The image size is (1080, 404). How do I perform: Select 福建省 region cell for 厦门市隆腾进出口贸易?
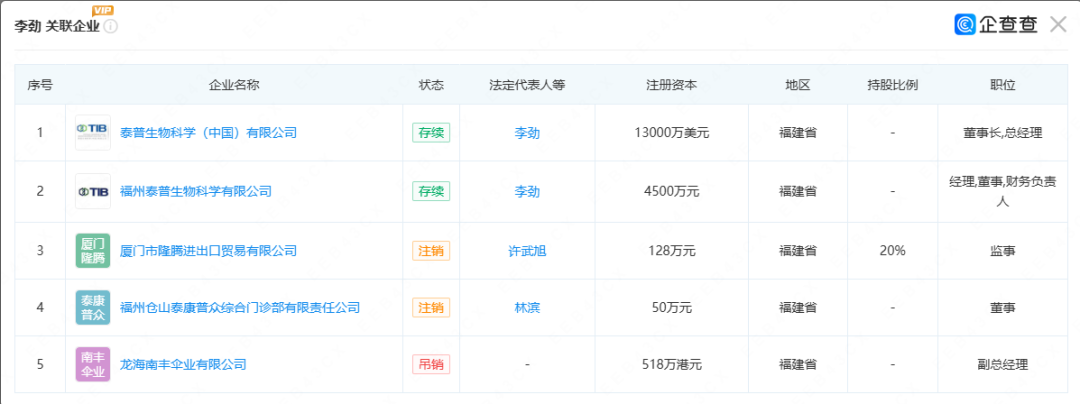798,251
